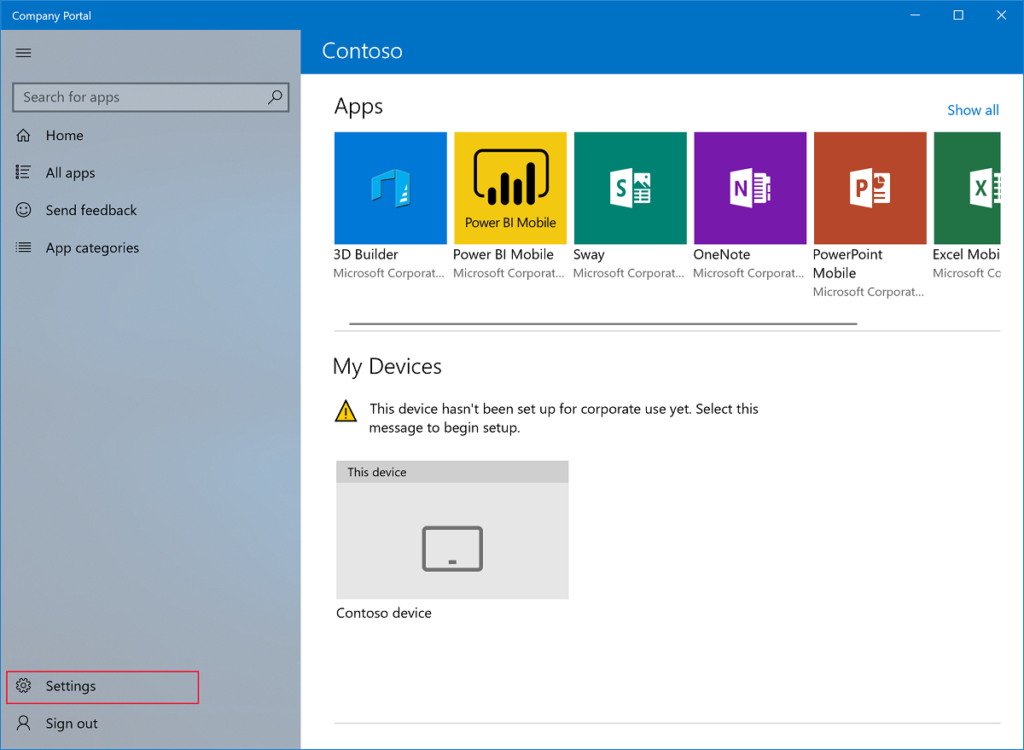
Task: Click the Contoso device label
Action: point(384,613)
